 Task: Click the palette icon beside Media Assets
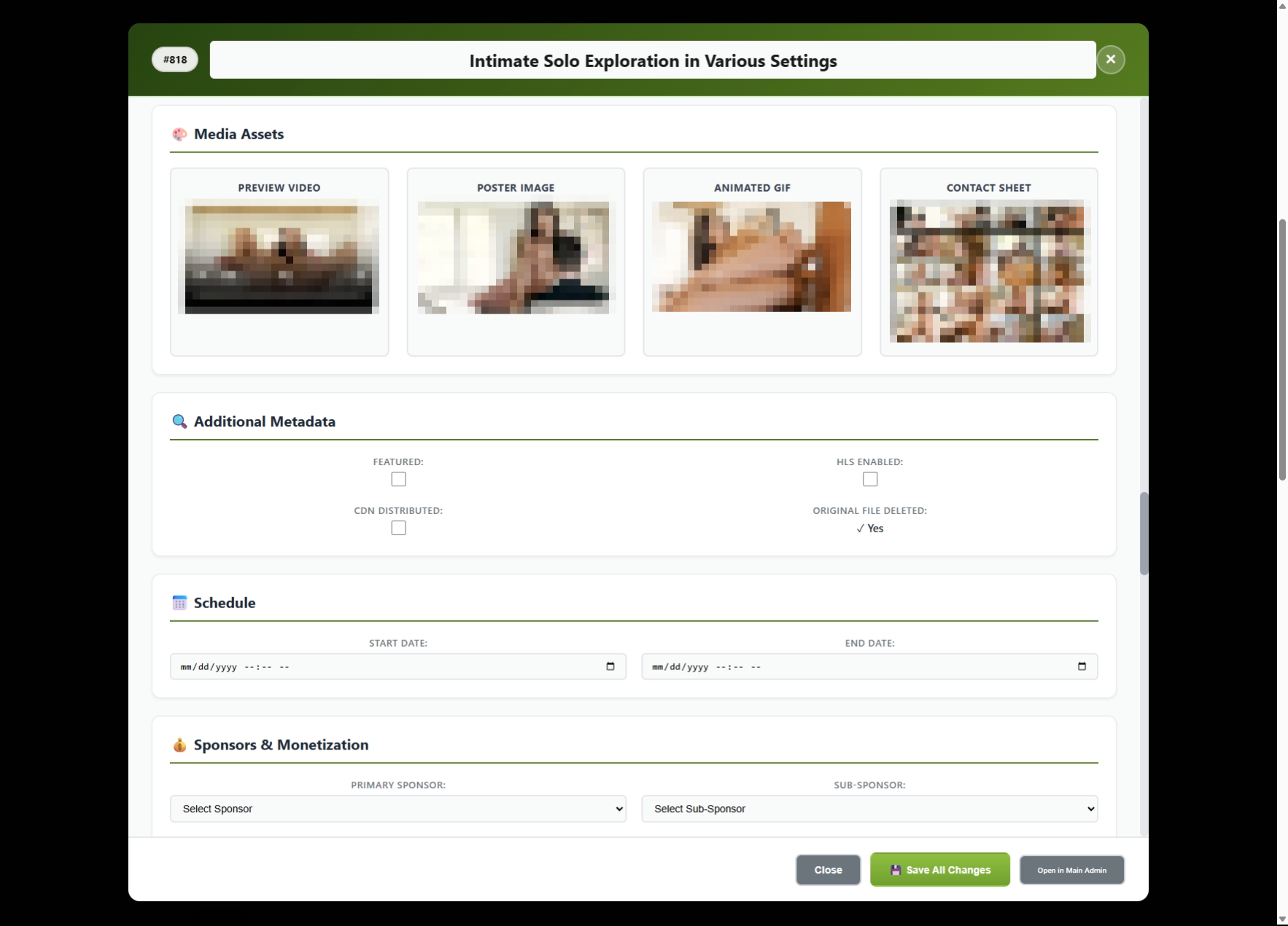coord(179,134)
